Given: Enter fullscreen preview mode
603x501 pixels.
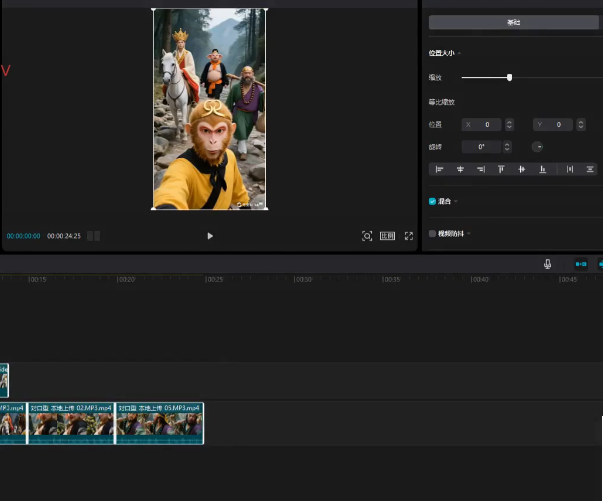Looking at the screenshot, I should (x=409, y=236).
